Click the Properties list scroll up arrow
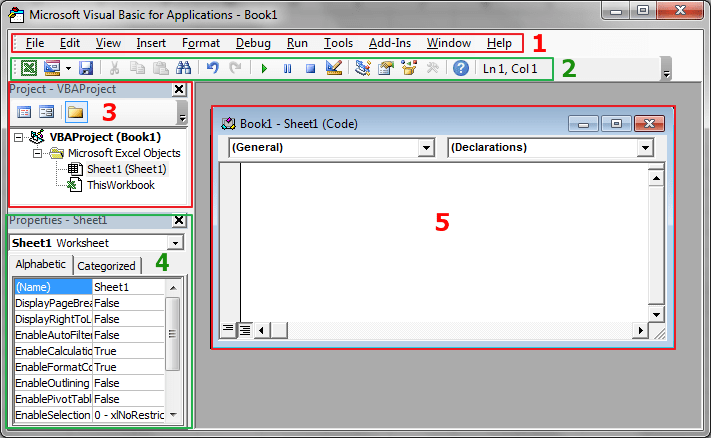This screenshot has height=438, width=711. click(173, 287)
